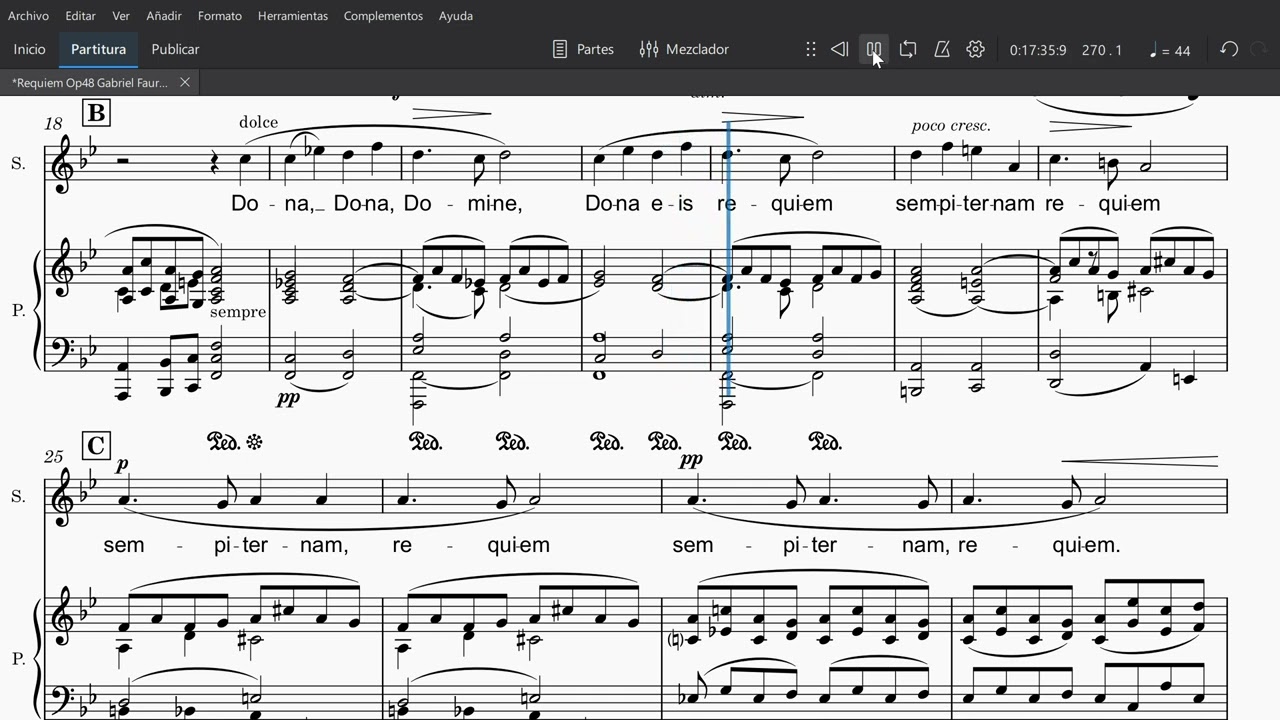Select the Ped. release asterisk symbol

pyautogui.click(x=254, y=441)
